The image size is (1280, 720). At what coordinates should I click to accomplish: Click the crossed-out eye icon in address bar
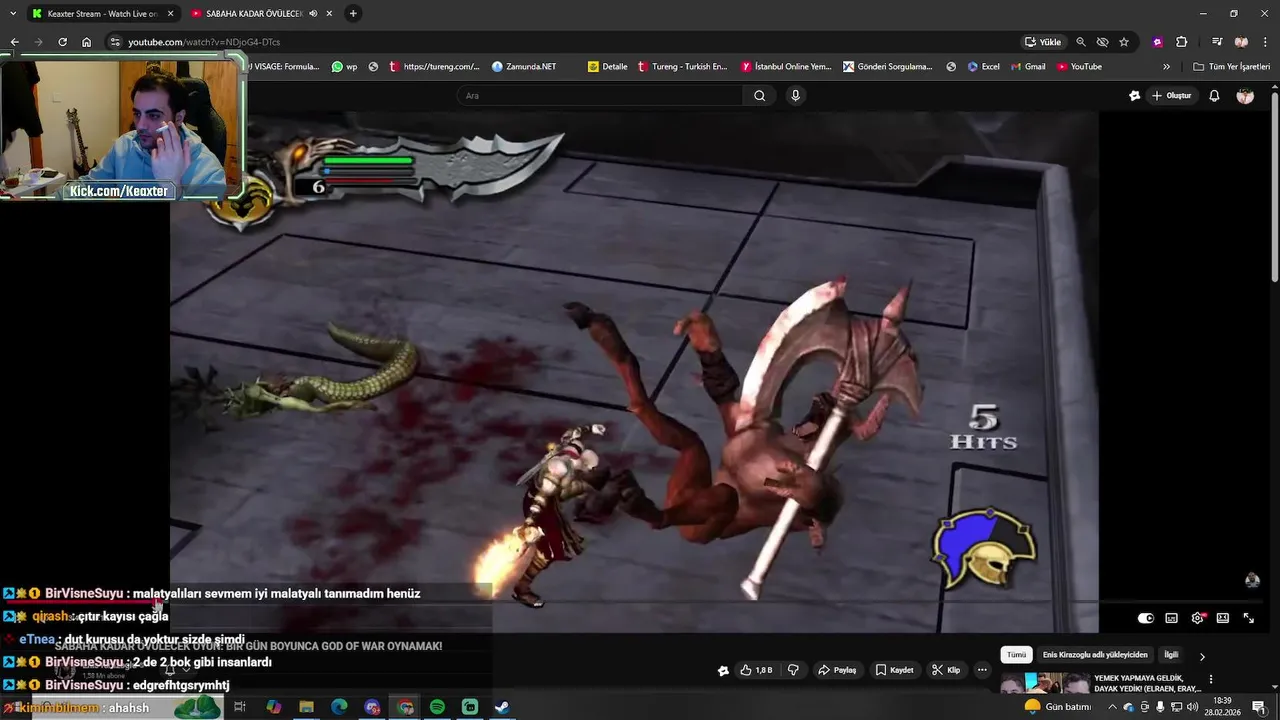[x=1102, y=42]
